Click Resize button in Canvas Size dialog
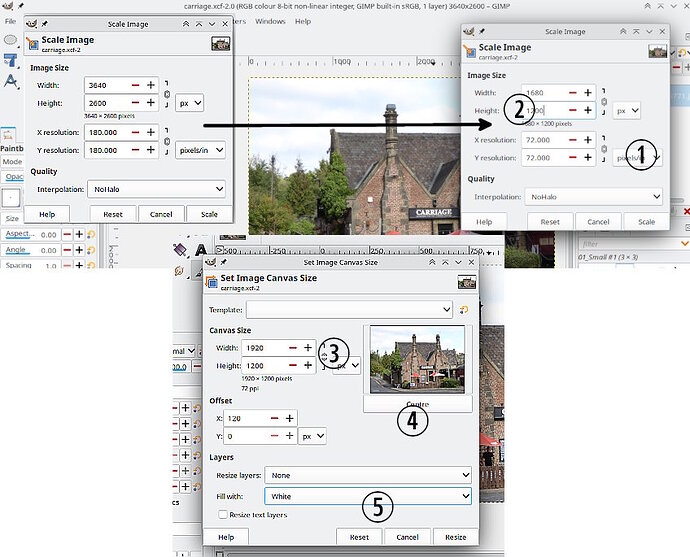690x557 pixels. pyautogui.click(x=455, y=537)
